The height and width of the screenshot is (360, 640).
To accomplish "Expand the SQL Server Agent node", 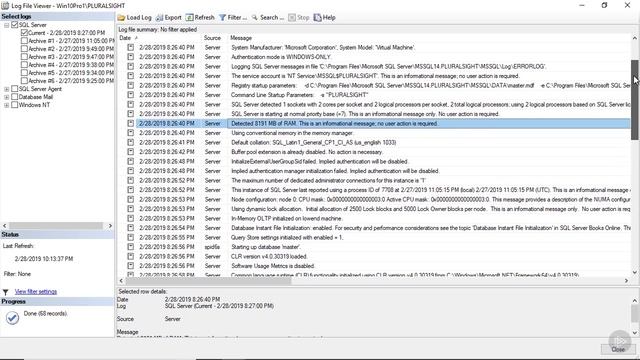I will click(7, 89).
